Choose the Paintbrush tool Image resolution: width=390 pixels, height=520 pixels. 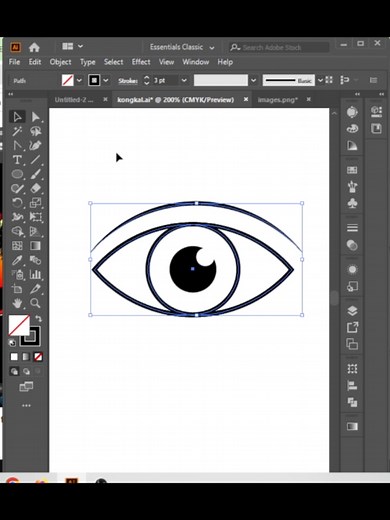pos(35,174)
